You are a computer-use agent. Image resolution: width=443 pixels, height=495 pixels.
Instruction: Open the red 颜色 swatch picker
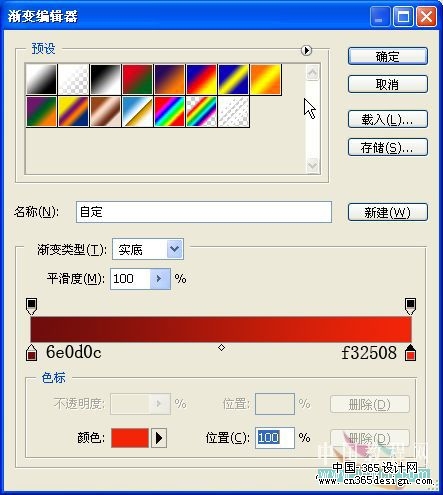pyautogui.click(x=130, y=438)
